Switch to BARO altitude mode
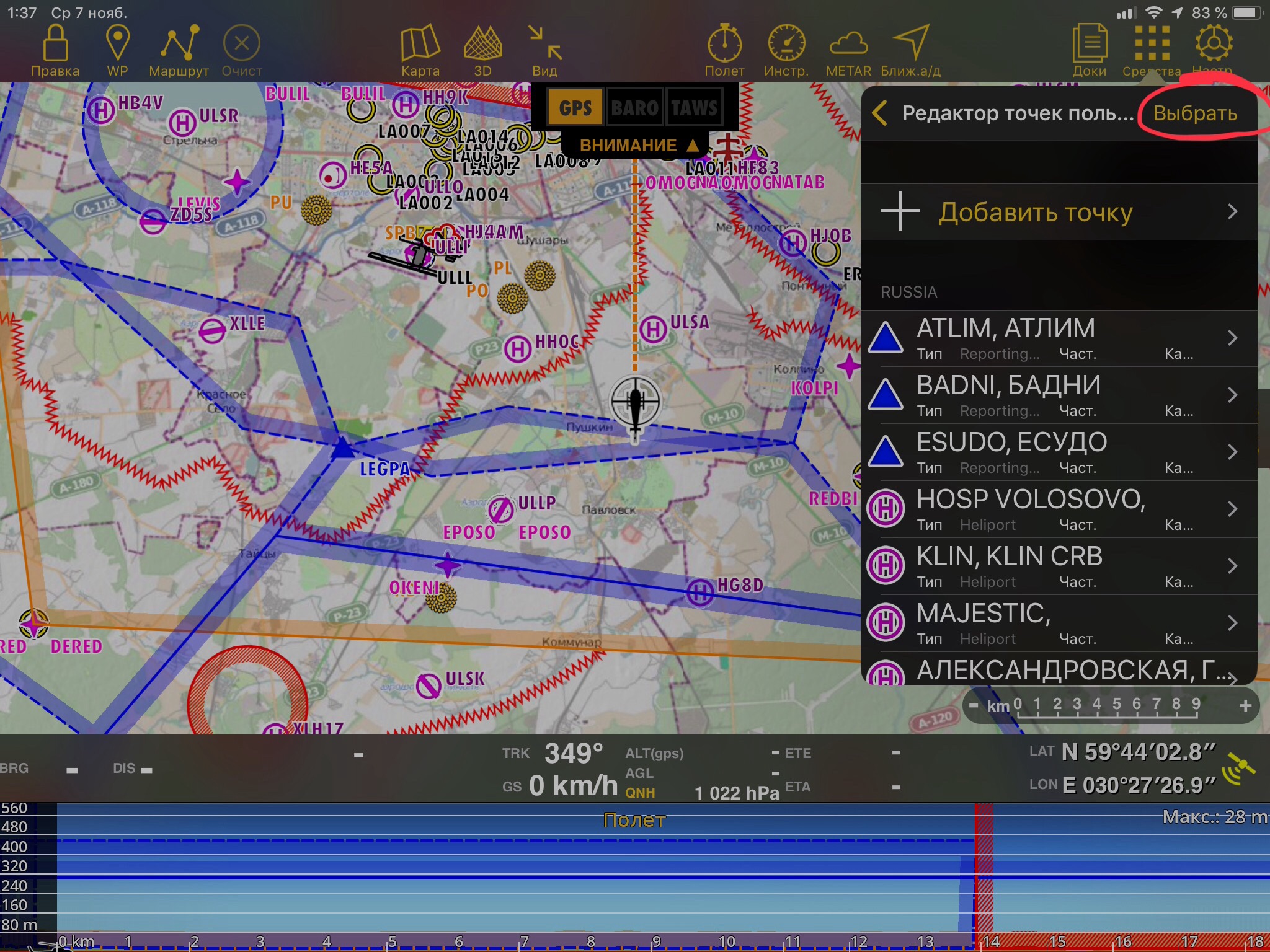 (x=634, y=108)
